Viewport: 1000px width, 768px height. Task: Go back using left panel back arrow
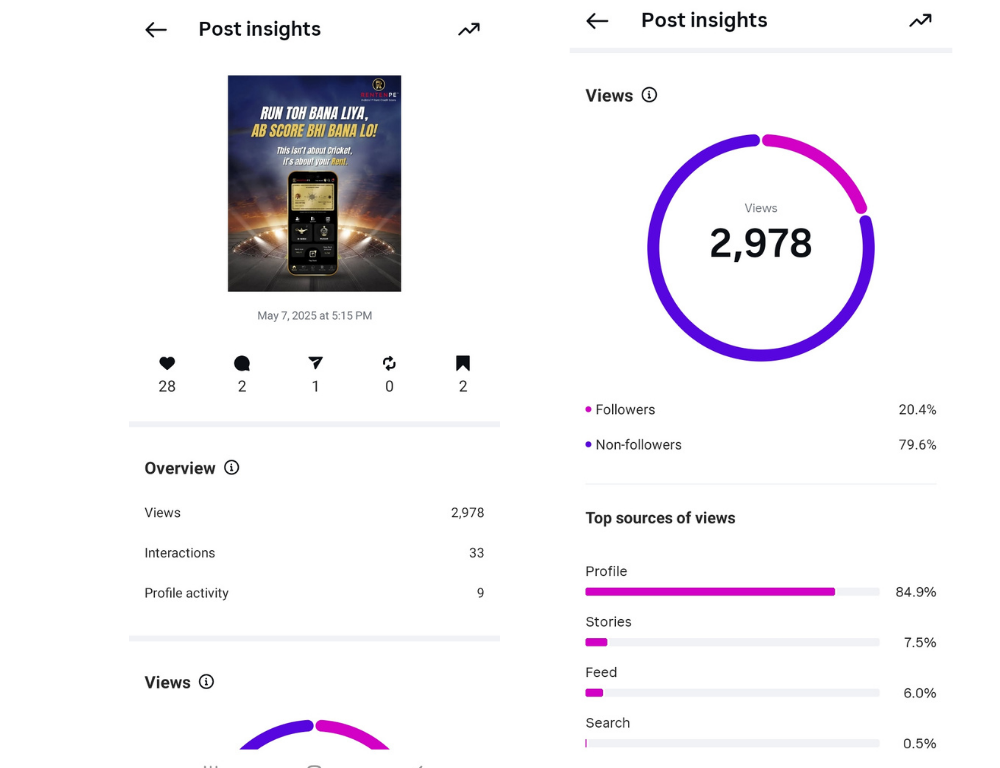click(x=156, y=29)
